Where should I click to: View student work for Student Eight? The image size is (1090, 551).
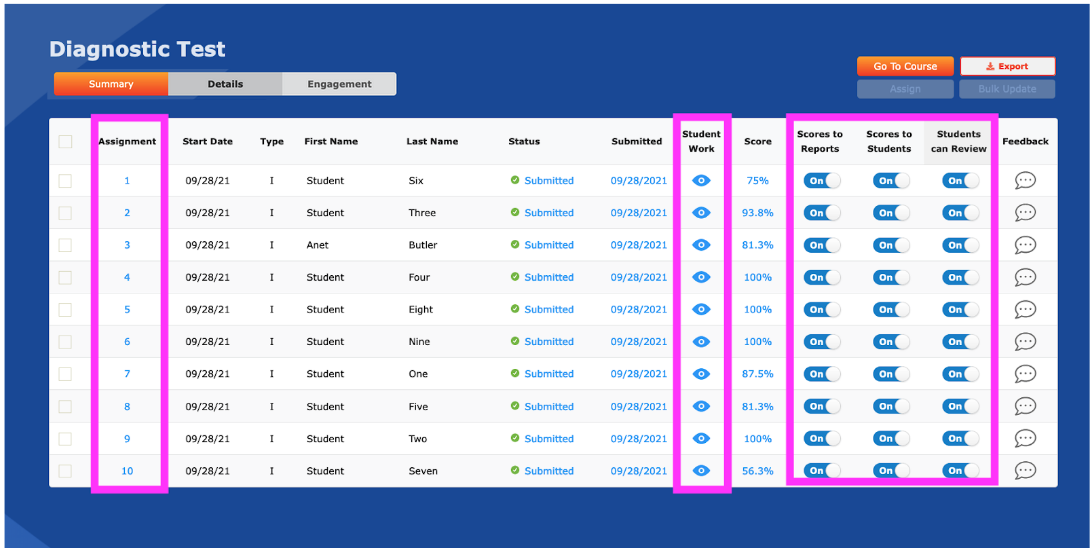(701, 309)
